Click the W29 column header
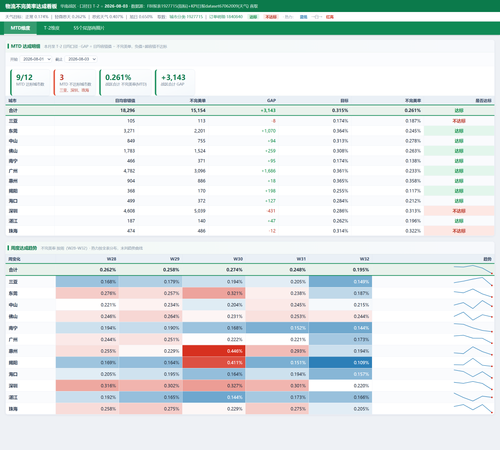 (x=175, y=259)
